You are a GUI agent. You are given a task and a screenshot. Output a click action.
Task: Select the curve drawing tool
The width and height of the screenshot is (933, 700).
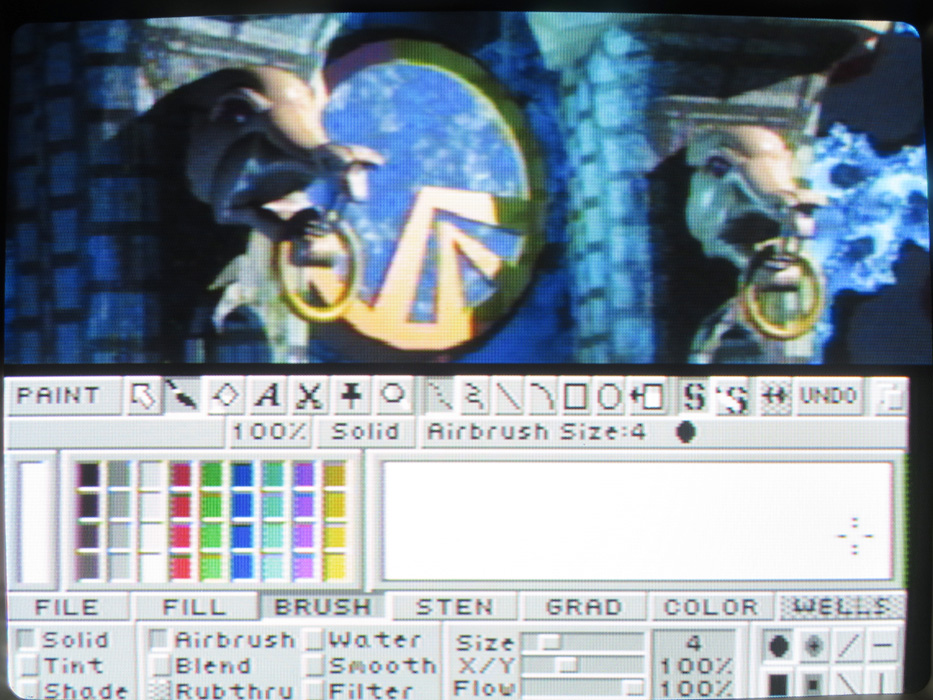541,396
